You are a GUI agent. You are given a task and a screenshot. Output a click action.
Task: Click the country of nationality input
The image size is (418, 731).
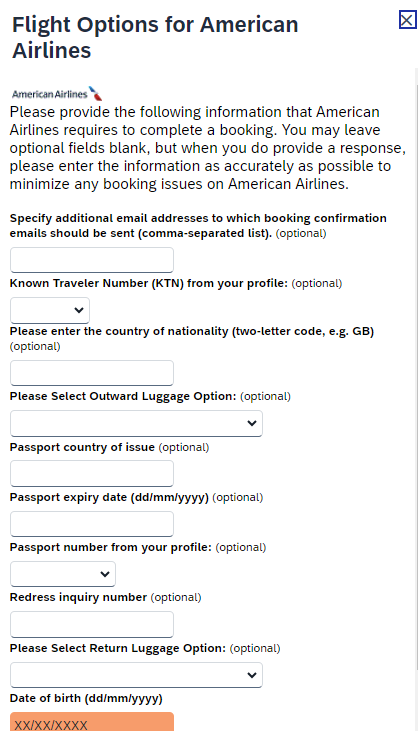point(92,373)
